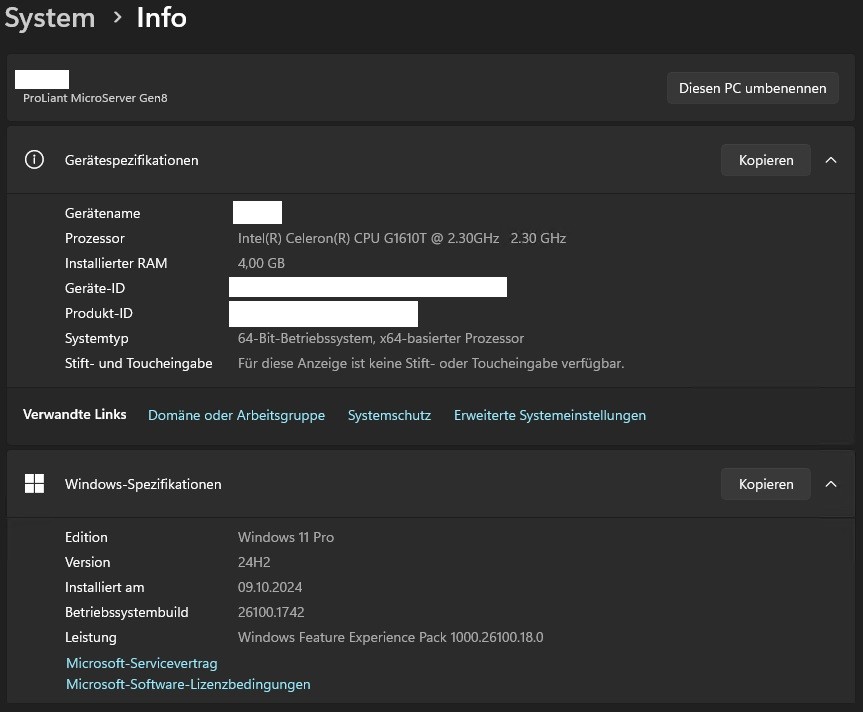This screenshot has width=863, height=712.
Task: Click the Leistung label
Action: click(91, 638)
